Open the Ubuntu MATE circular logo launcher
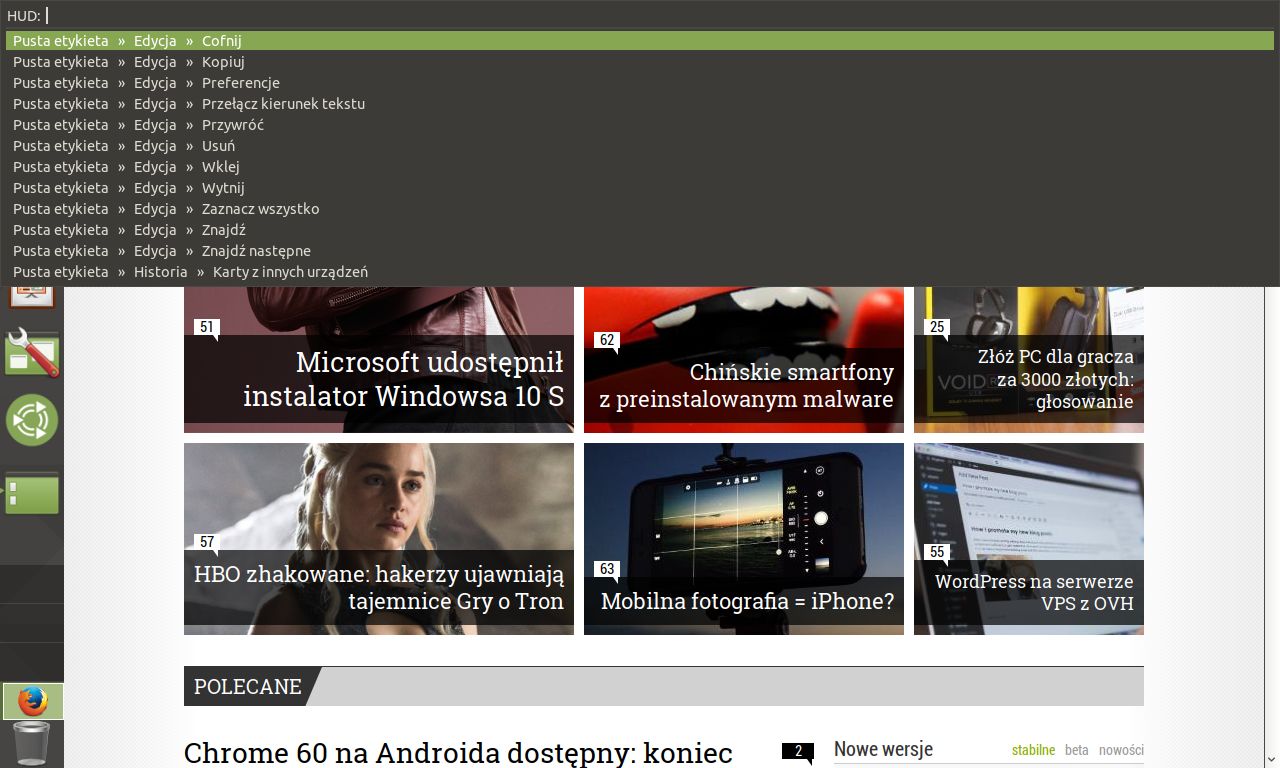This screenshot has width=1280, height=768. coord(32,420)
